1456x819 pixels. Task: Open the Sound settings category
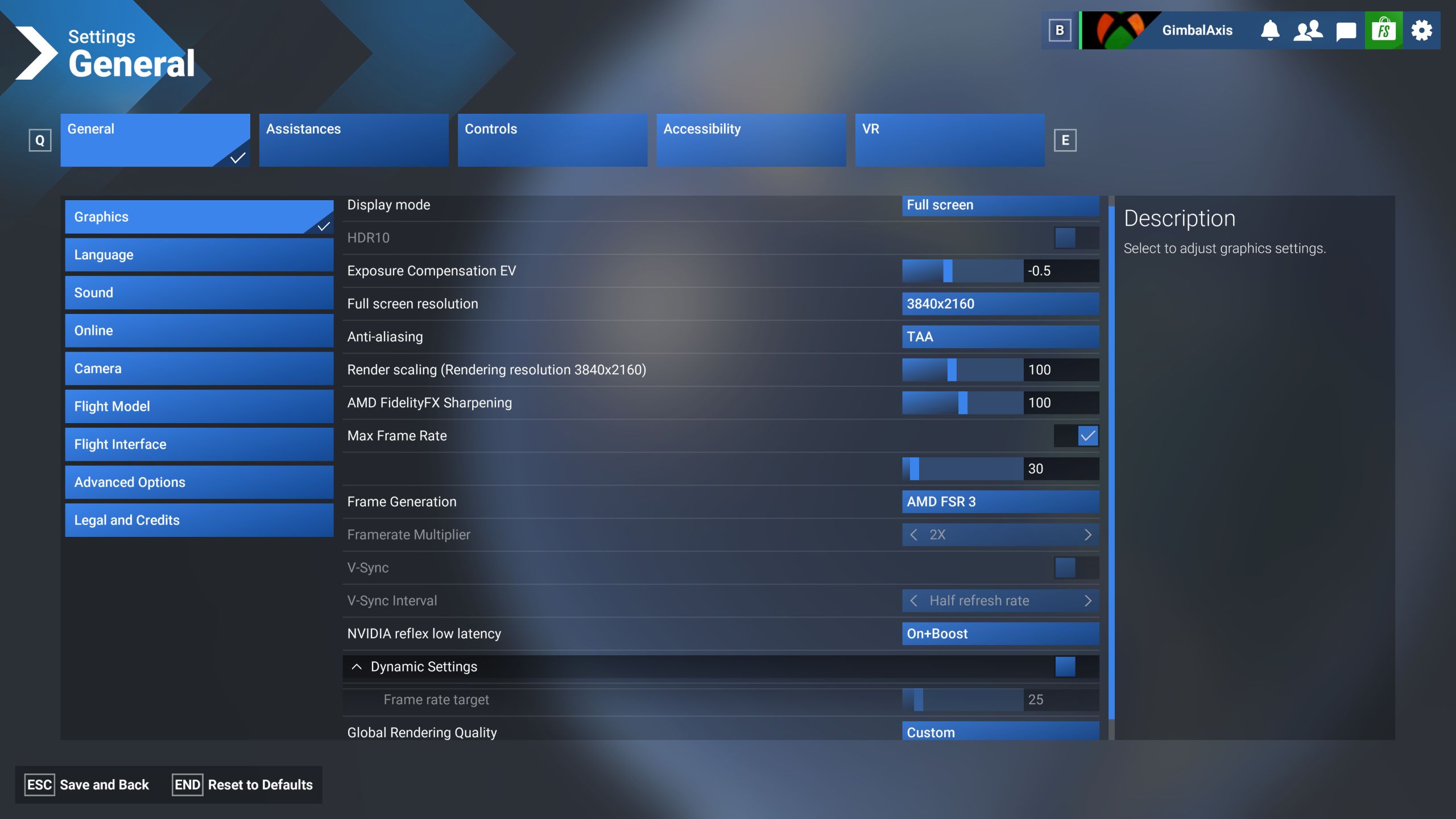pyautogui.click(x=199, y=292)
